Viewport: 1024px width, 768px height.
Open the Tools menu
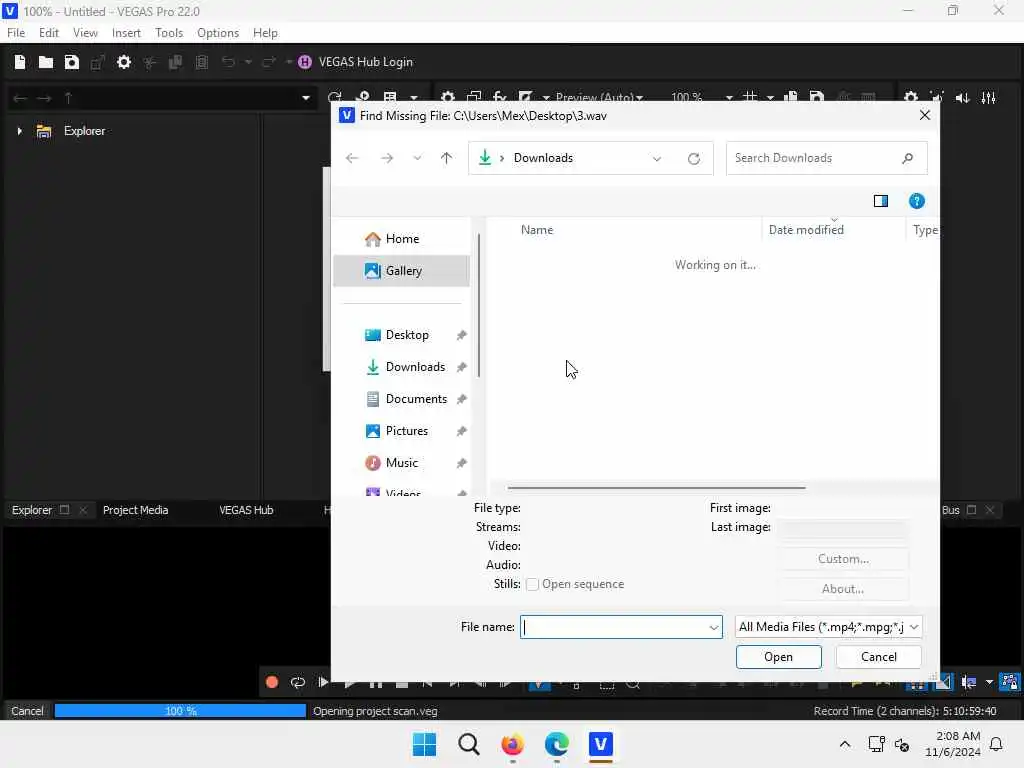[x=168, y=33]
